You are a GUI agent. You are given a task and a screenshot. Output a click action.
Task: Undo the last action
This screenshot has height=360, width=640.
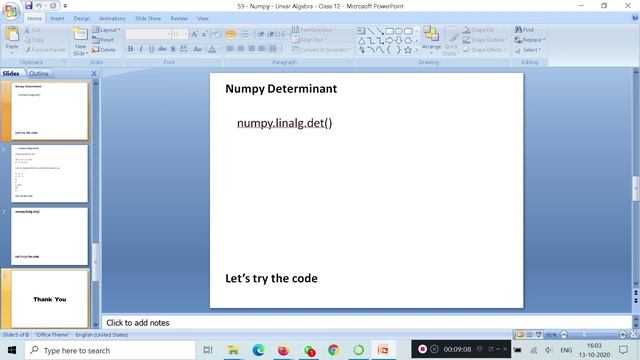point(39,6)
